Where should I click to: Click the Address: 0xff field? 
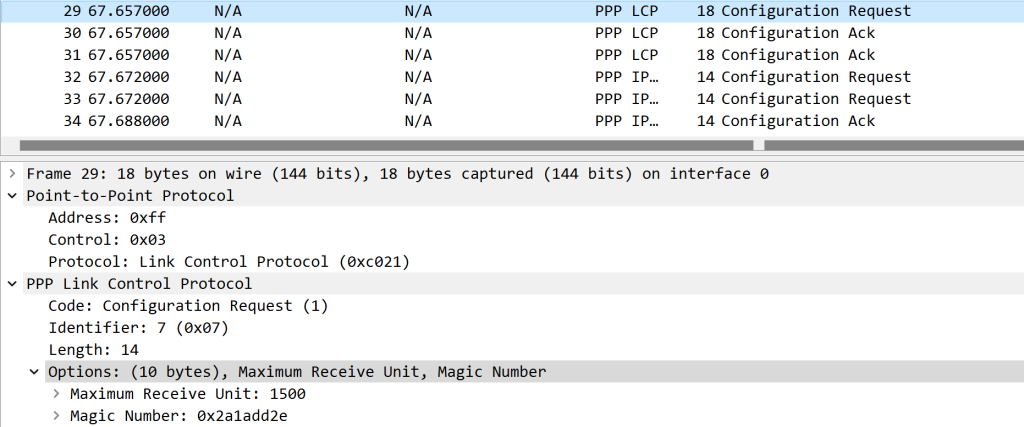click(98, 218)
